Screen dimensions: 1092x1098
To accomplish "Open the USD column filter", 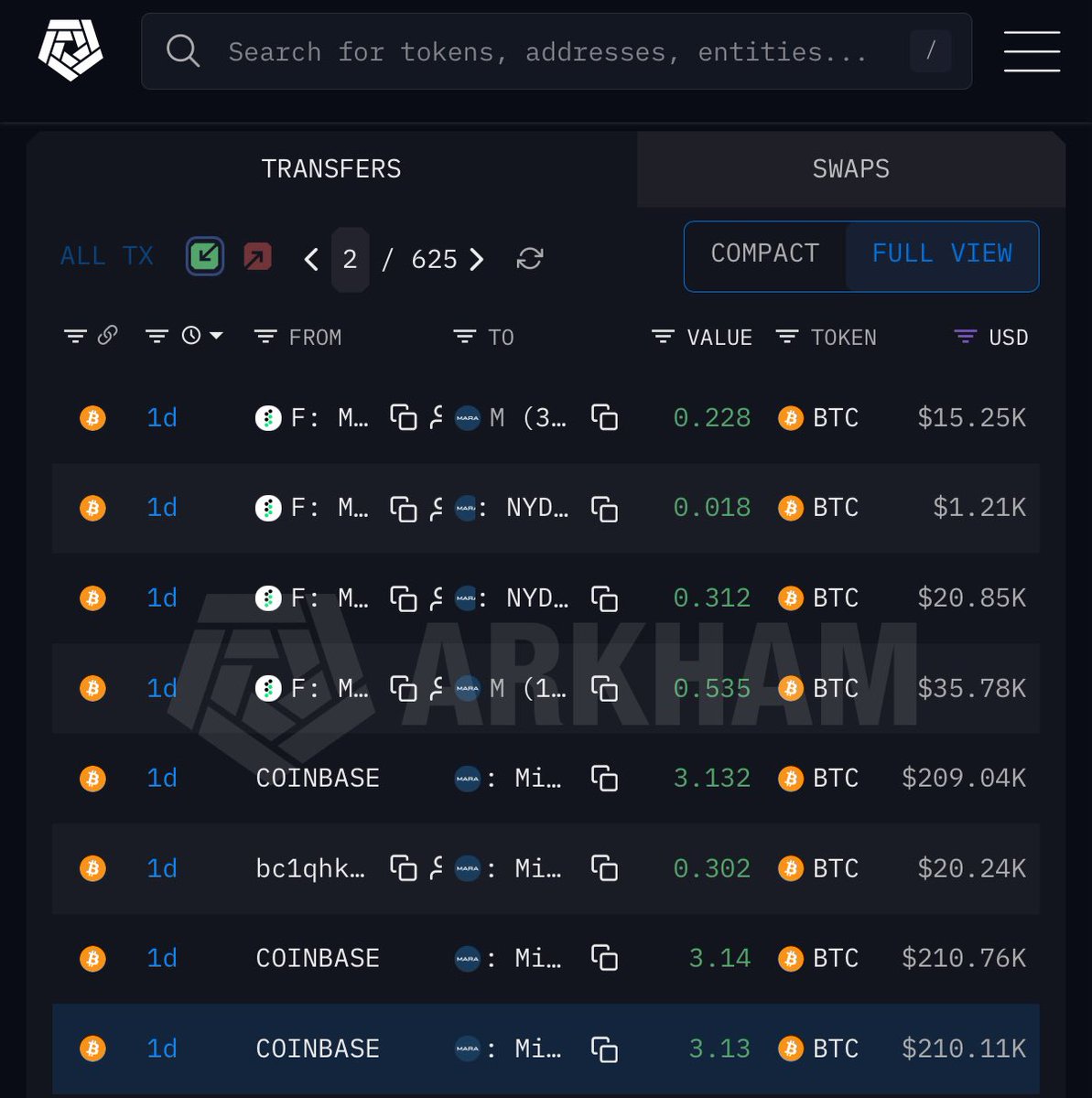I will [x=966, y=338].
